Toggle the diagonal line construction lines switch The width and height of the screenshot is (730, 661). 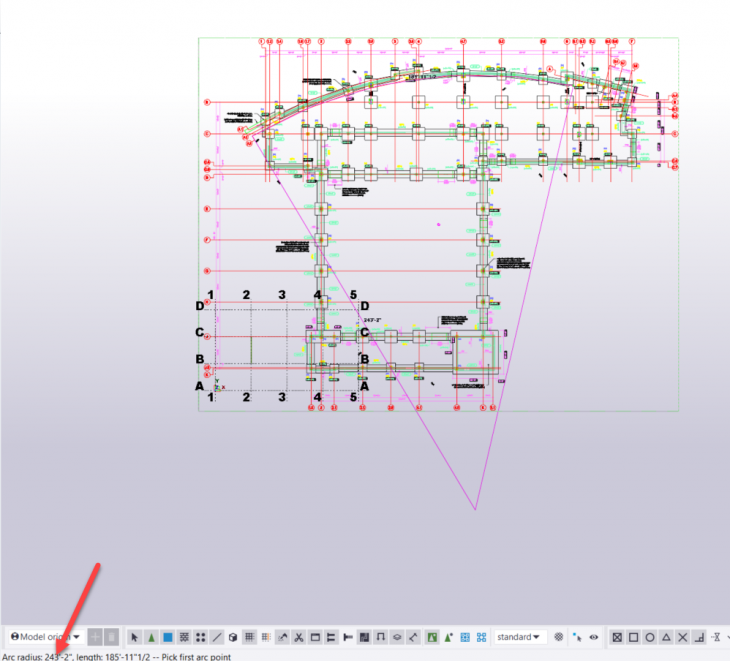217,637
